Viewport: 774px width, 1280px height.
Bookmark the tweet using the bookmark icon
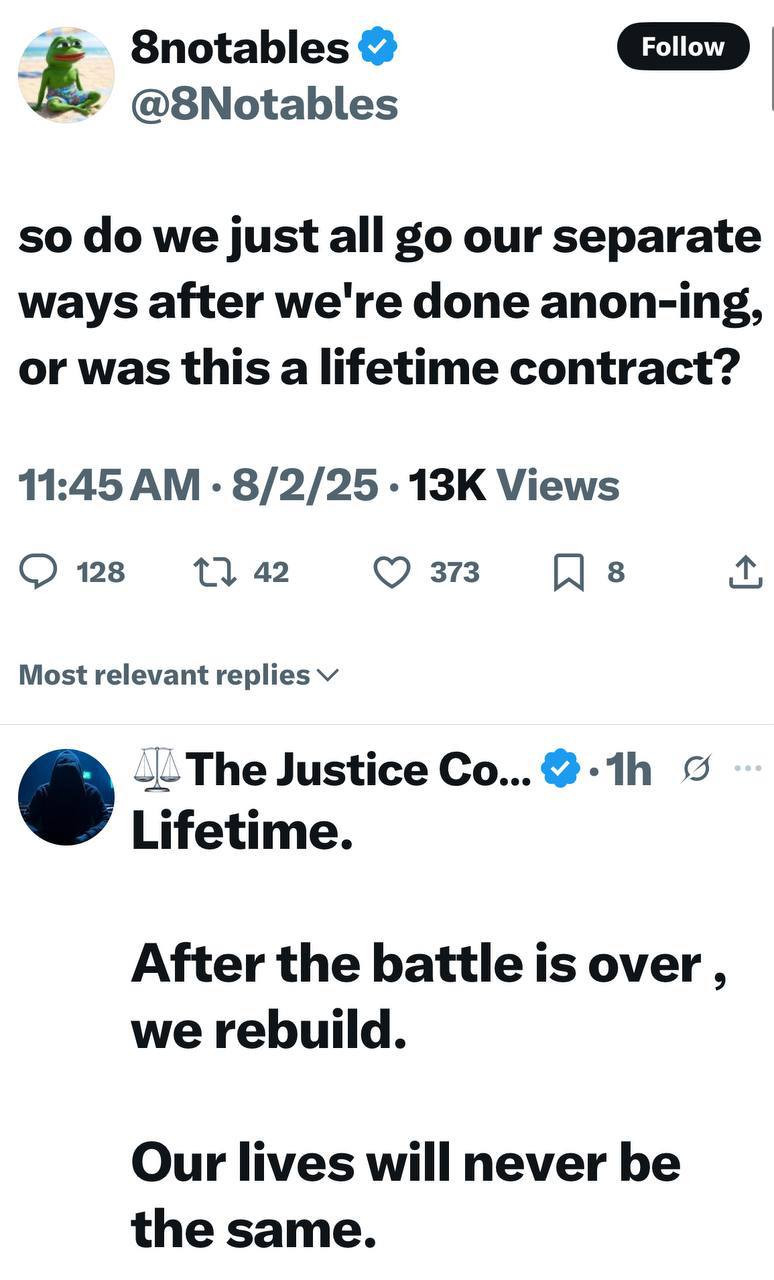566,572
